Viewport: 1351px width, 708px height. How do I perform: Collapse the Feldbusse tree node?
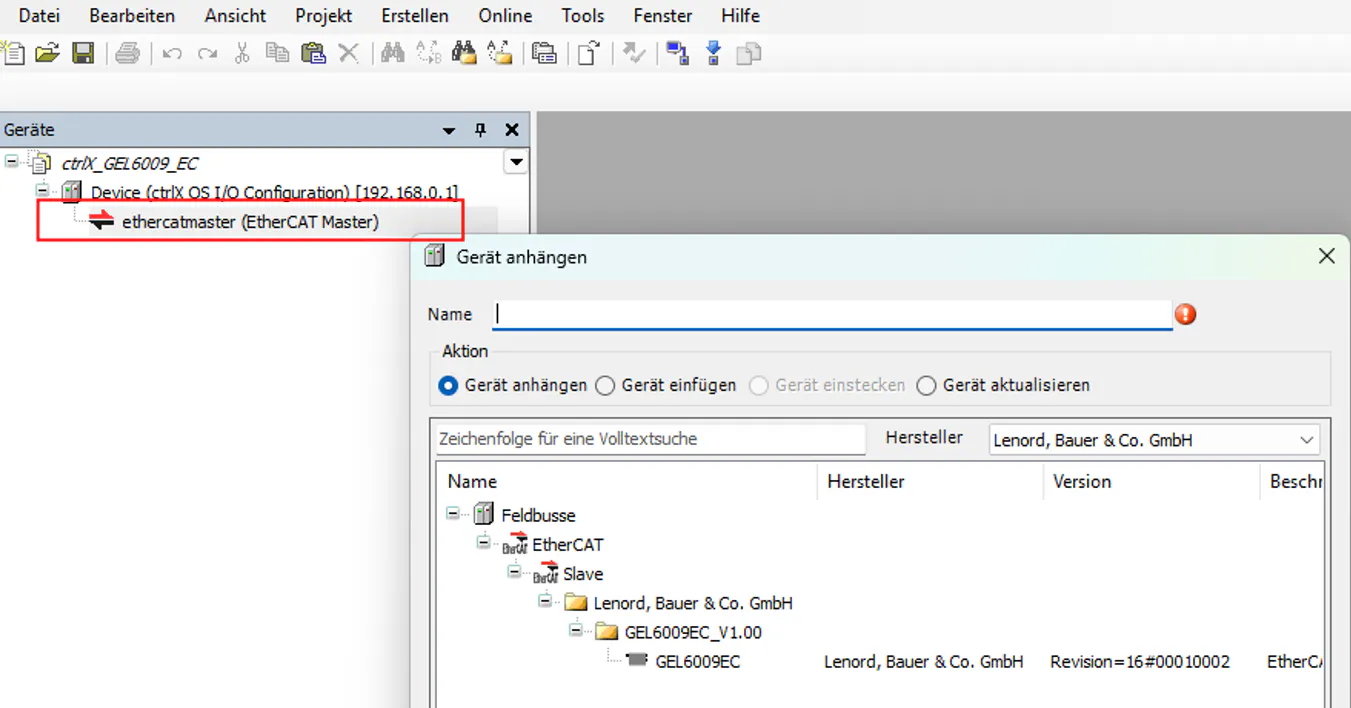[x=453, y=513]
